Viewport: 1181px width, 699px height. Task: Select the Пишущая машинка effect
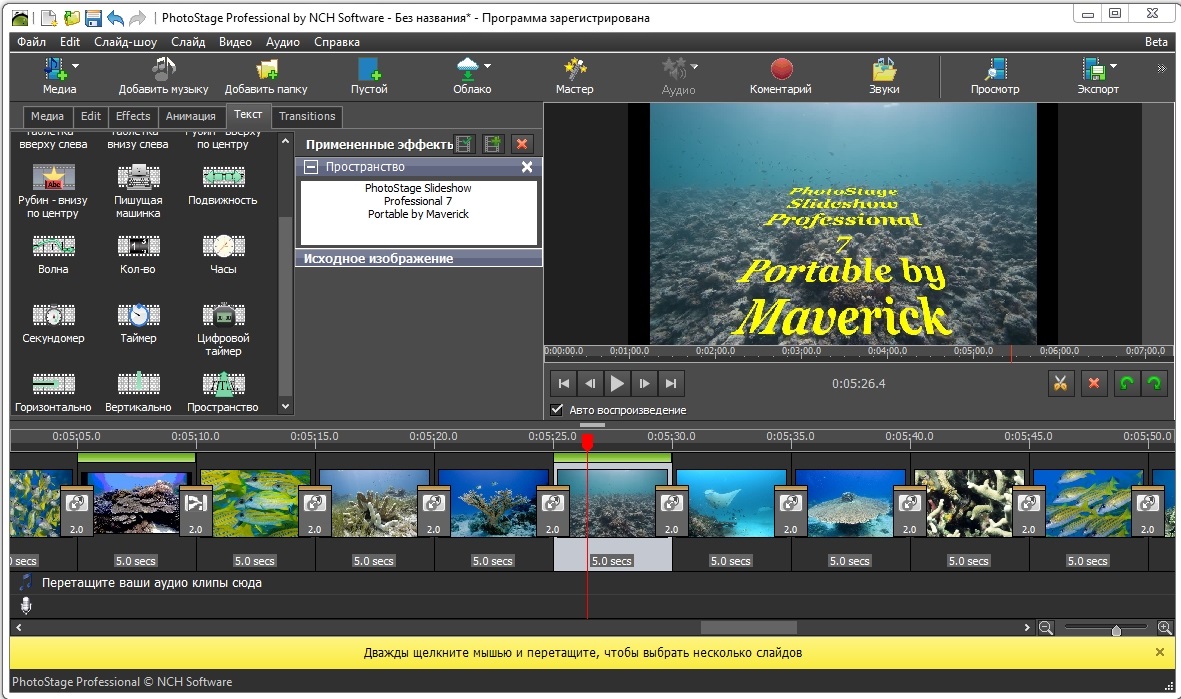click(138, 192)
